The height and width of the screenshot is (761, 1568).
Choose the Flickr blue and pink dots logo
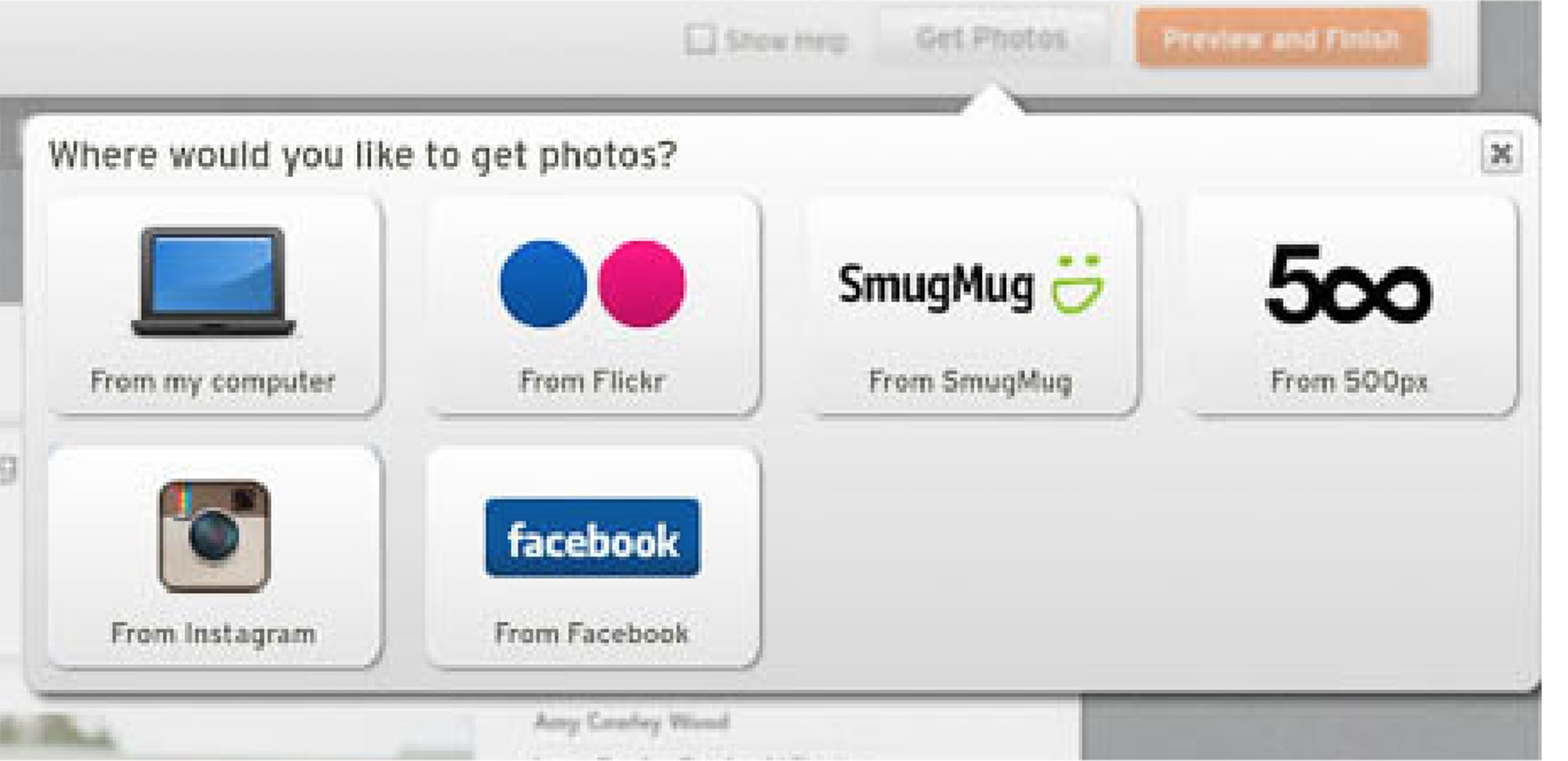click(x=593, y=283)
